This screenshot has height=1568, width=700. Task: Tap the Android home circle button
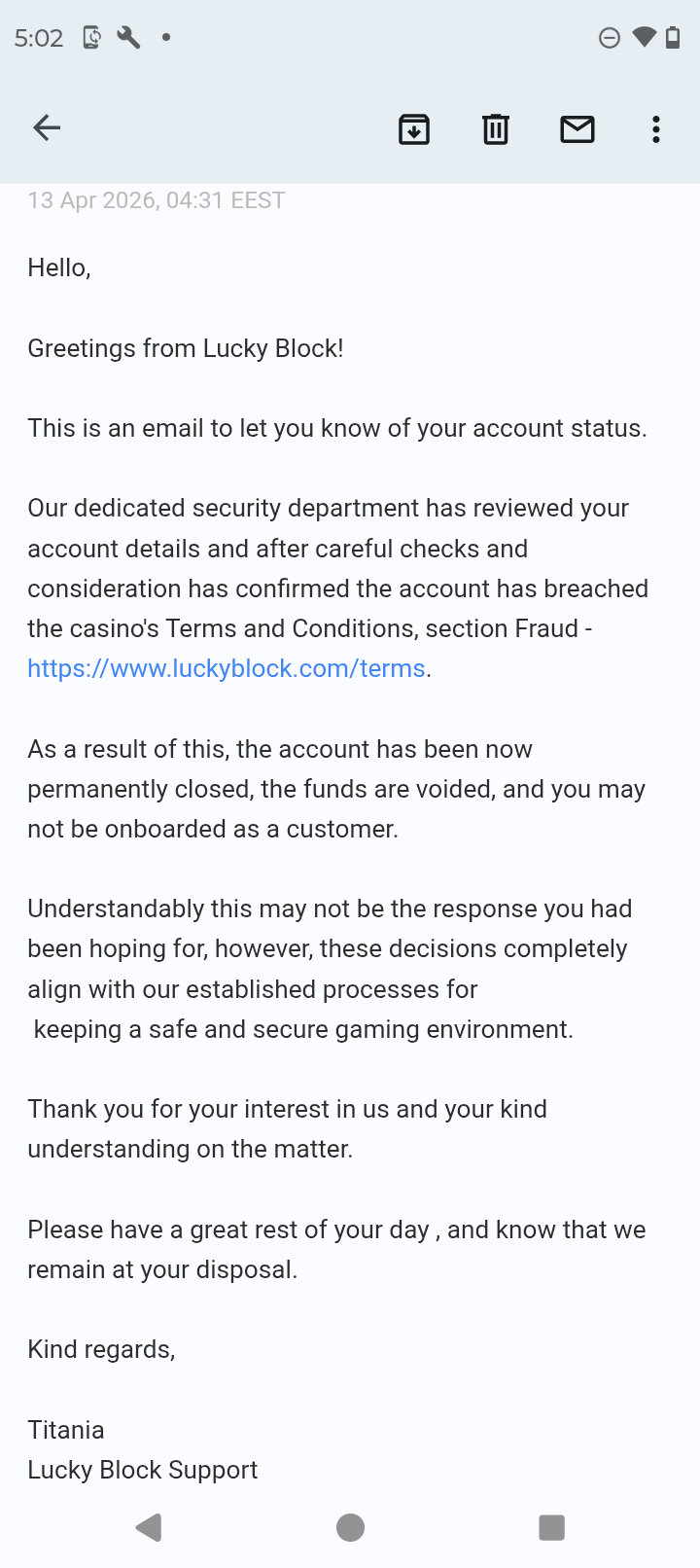[350, 1527]
